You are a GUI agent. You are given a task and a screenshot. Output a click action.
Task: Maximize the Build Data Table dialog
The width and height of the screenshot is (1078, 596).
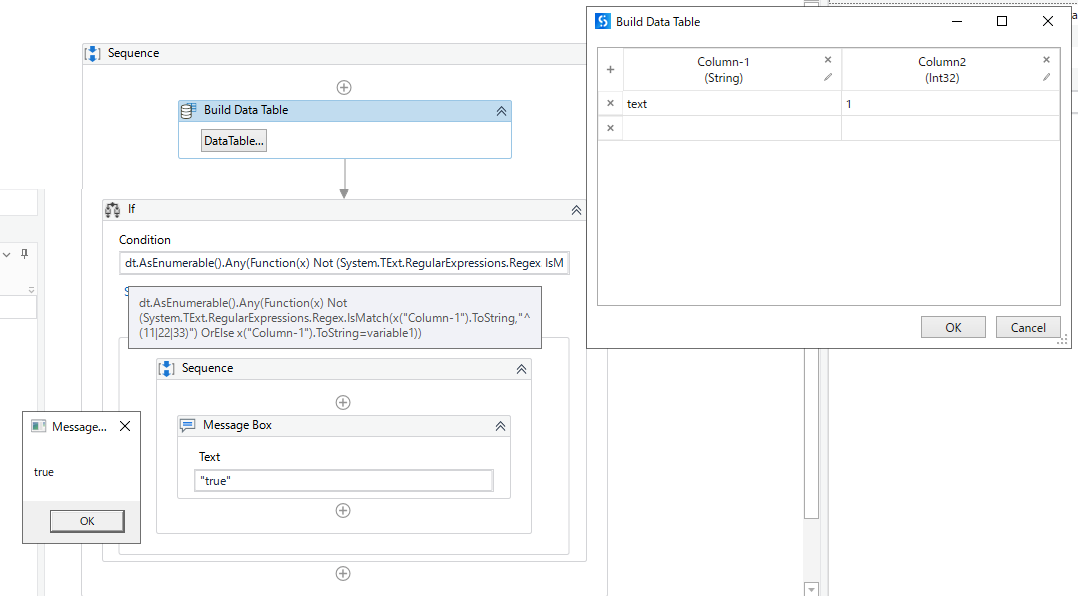[x=1002, y=21]
